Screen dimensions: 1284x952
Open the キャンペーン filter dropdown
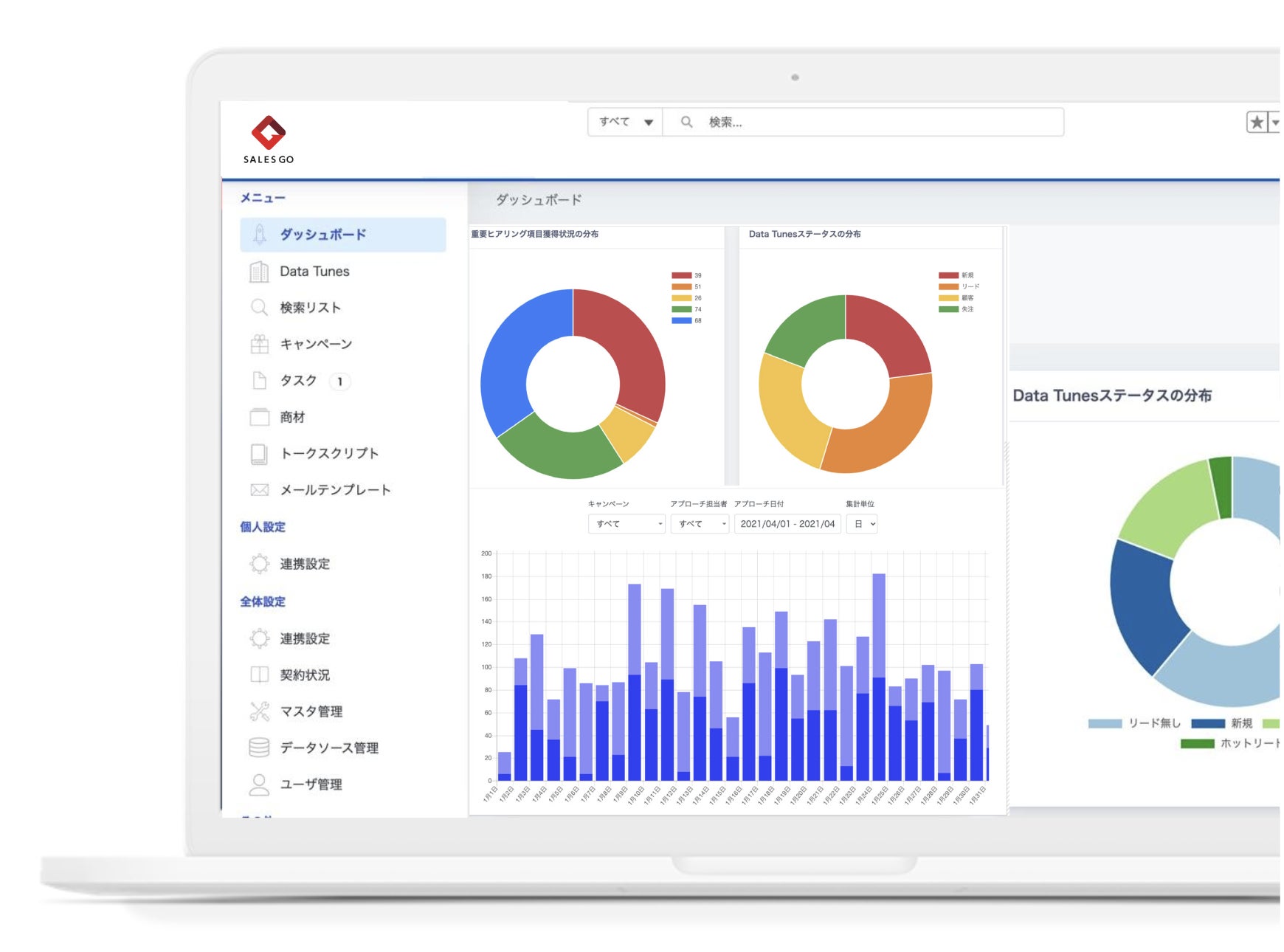[627, 524]
